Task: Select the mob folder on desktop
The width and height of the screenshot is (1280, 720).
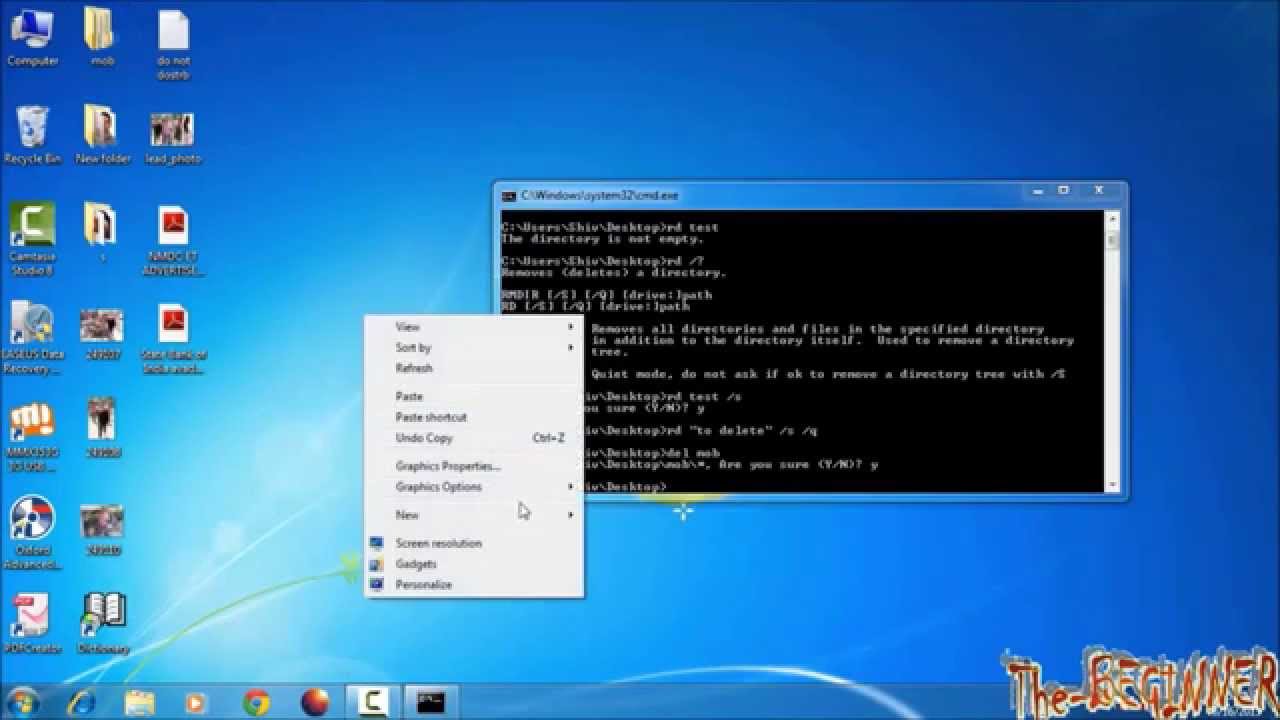Action: pyautogui.click(x=101, y=38)
